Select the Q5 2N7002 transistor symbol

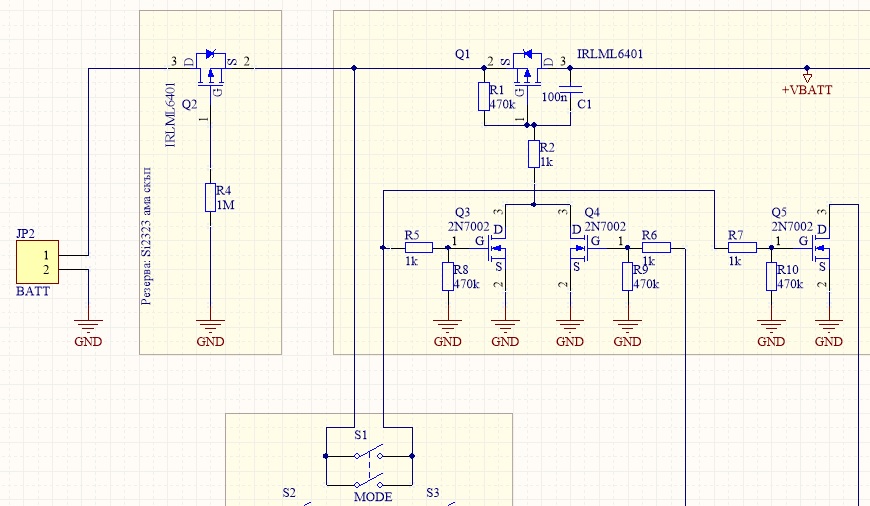pos(820,248)
